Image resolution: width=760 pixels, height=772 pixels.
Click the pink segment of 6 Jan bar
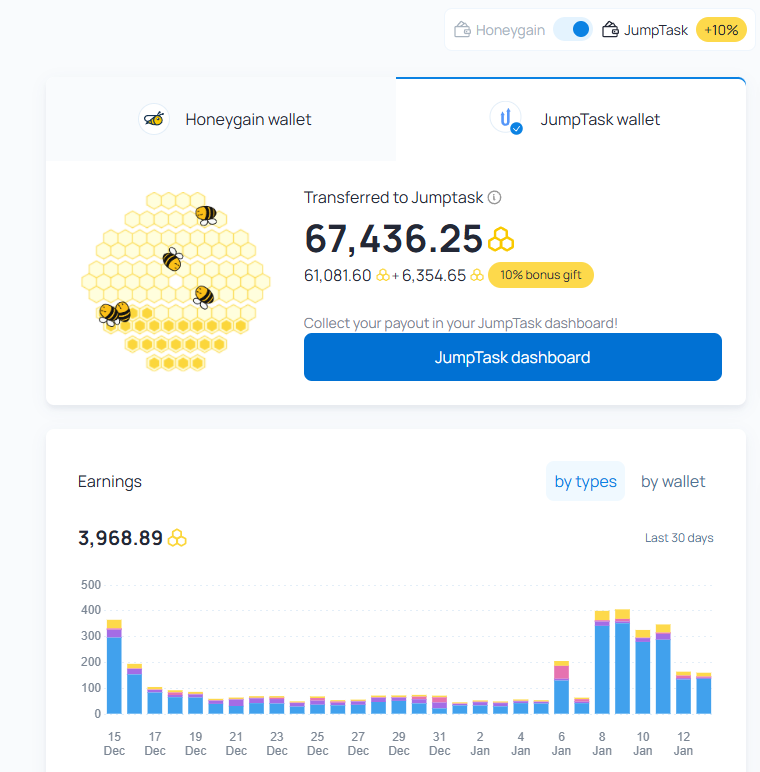pos(561,672)
